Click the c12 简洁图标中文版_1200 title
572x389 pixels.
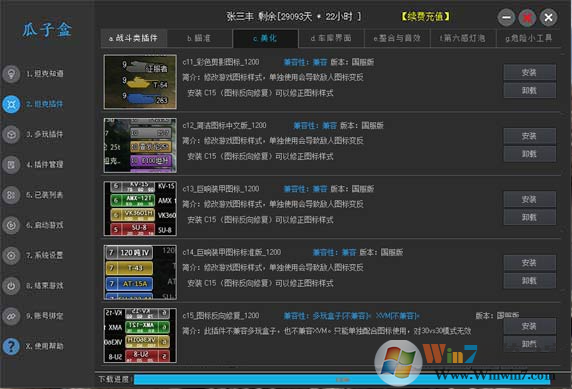point(224,126)
